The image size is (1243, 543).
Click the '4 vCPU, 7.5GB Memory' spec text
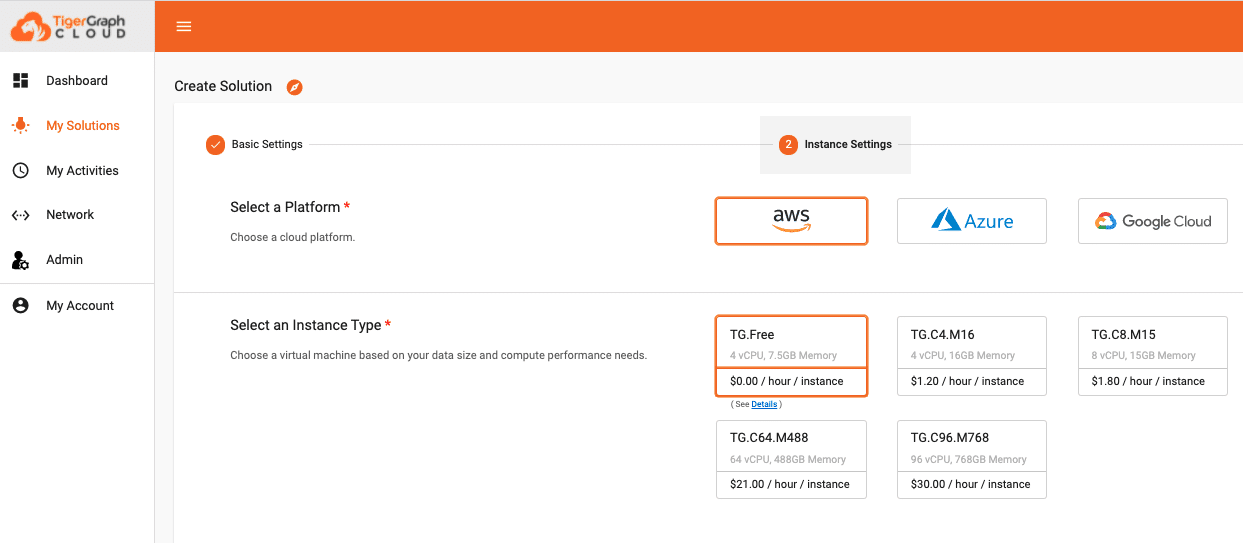[784, 356]
